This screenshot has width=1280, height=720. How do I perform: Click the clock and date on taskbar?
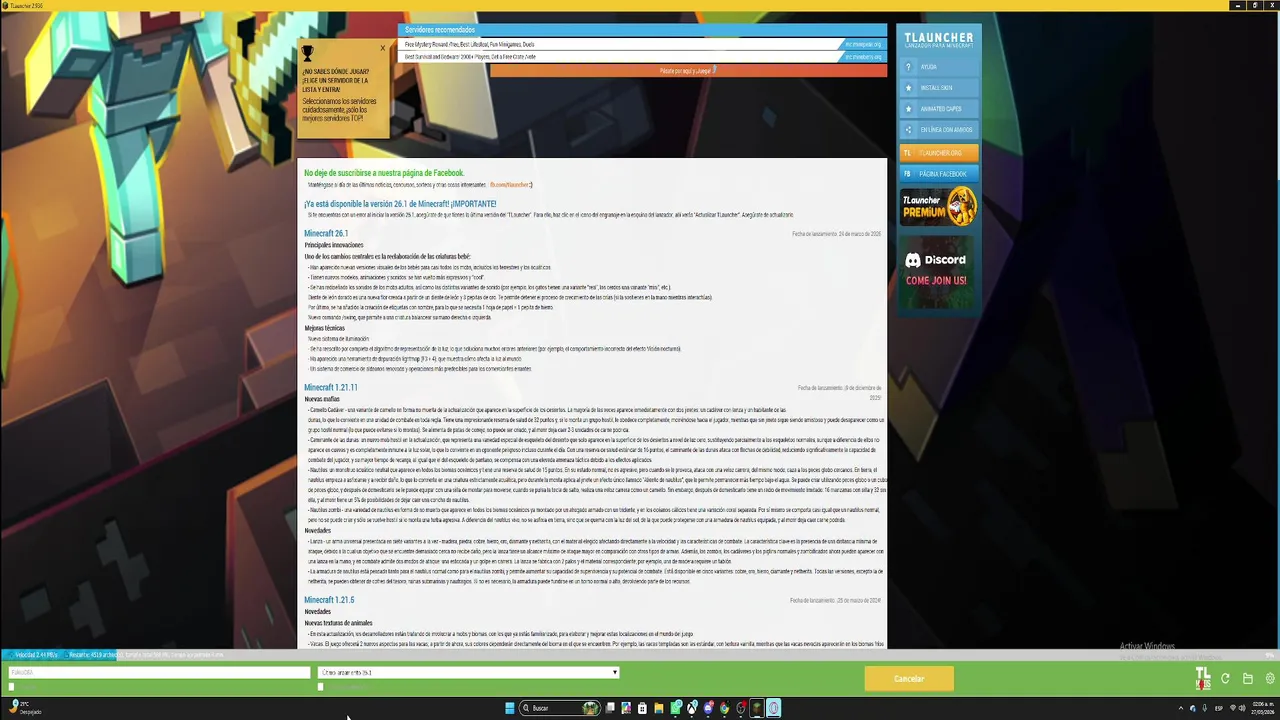[1262, 708]
